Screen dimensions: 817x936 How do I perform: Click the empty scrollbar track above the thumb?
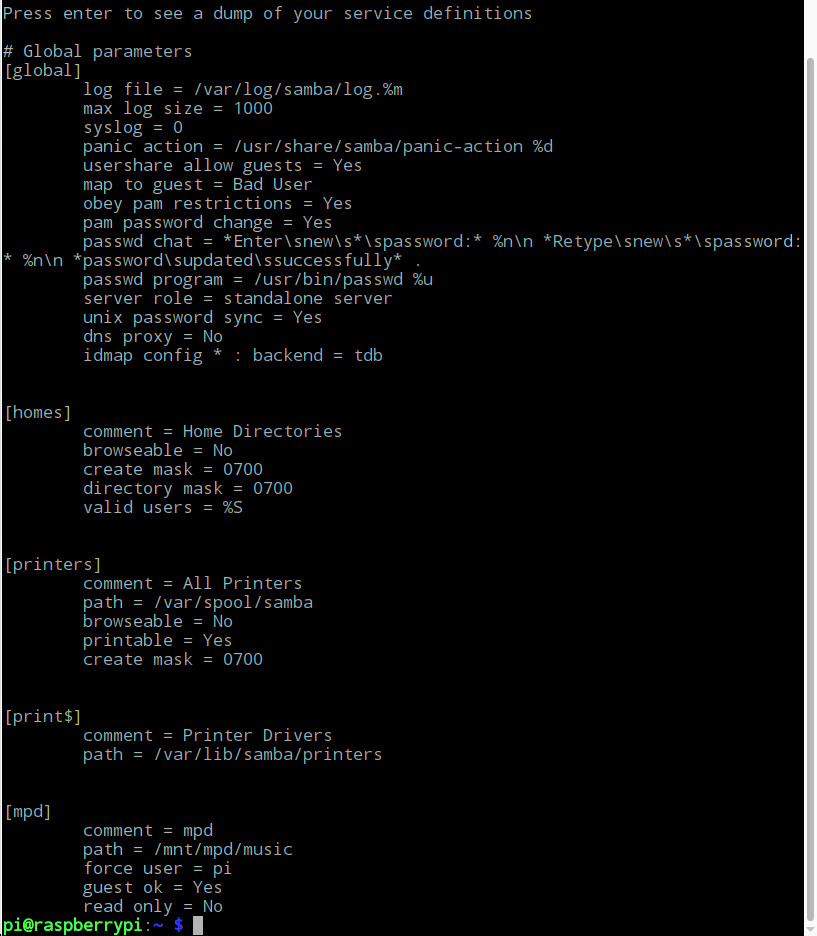(810, 29)
